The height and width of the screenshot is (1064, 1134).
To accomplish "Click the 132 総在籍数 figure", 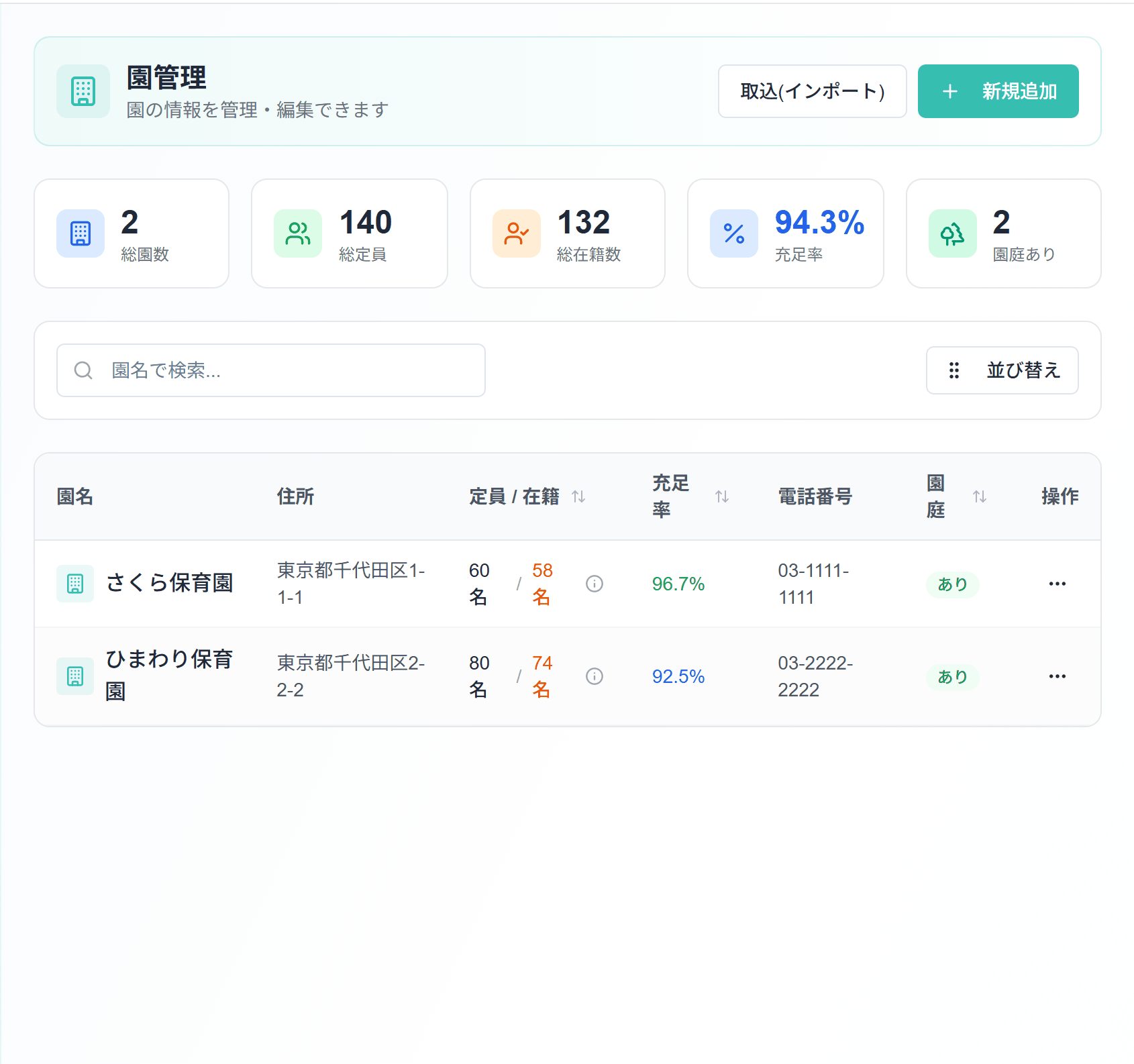I will click(x=584, y=222).
